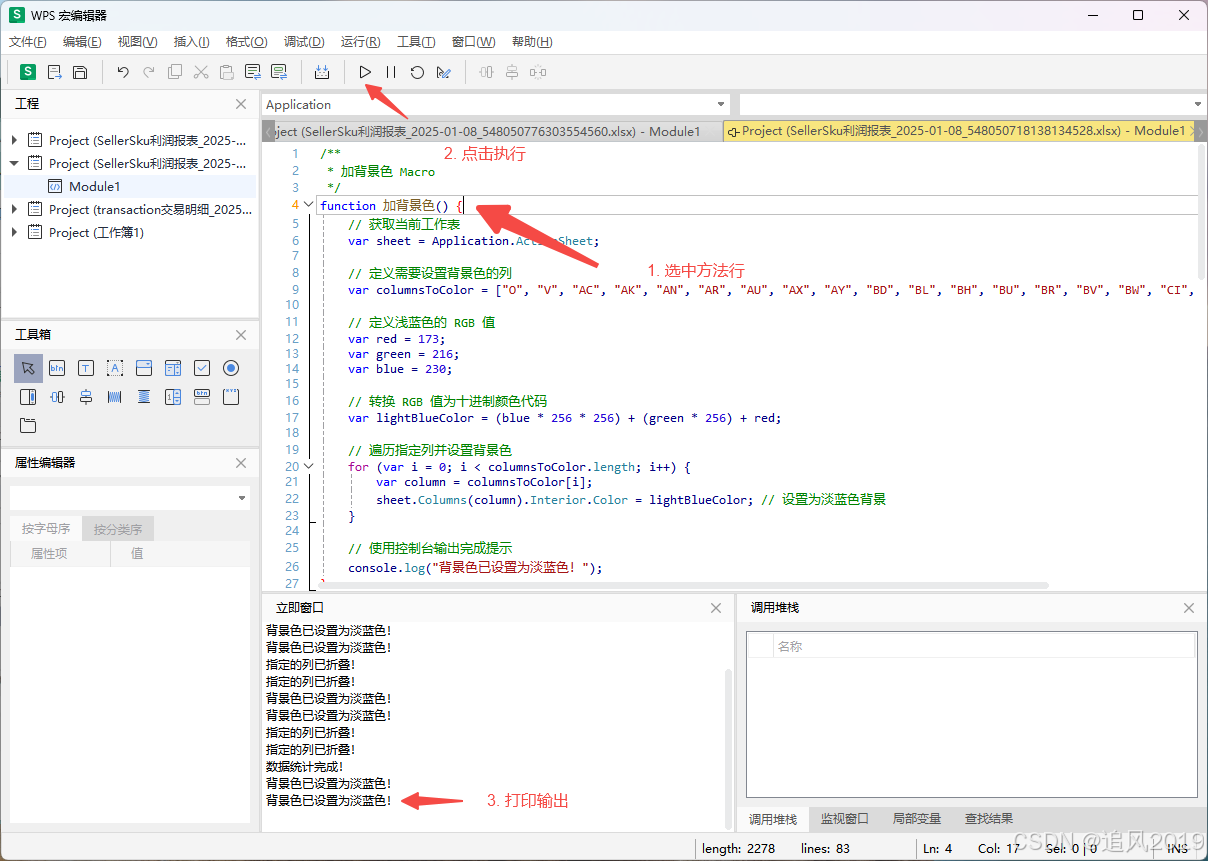This screenshot has width=1208, height=861.
Task: Undo the last edit from the toolbar
Action: click(x=123, y=72)
